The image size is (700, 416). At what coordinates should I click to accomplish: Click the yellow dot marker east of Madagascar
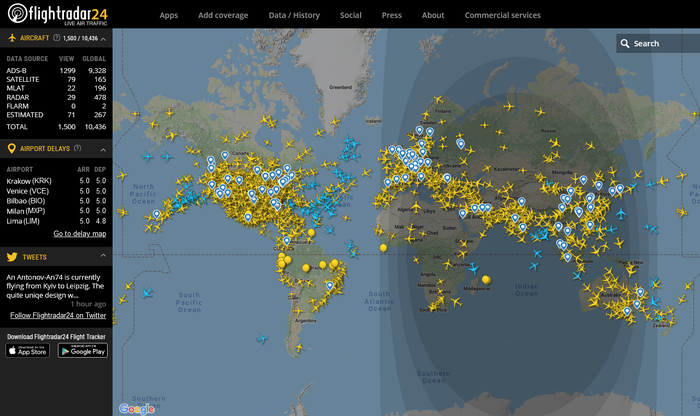click(x=486, y=279)
